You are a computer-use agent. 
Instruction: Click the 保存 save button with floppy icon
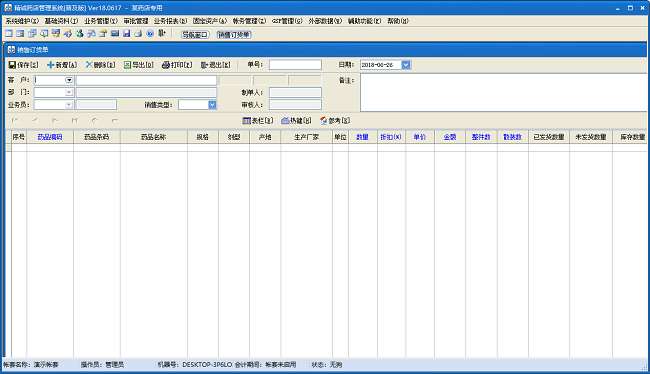[23, 65]
